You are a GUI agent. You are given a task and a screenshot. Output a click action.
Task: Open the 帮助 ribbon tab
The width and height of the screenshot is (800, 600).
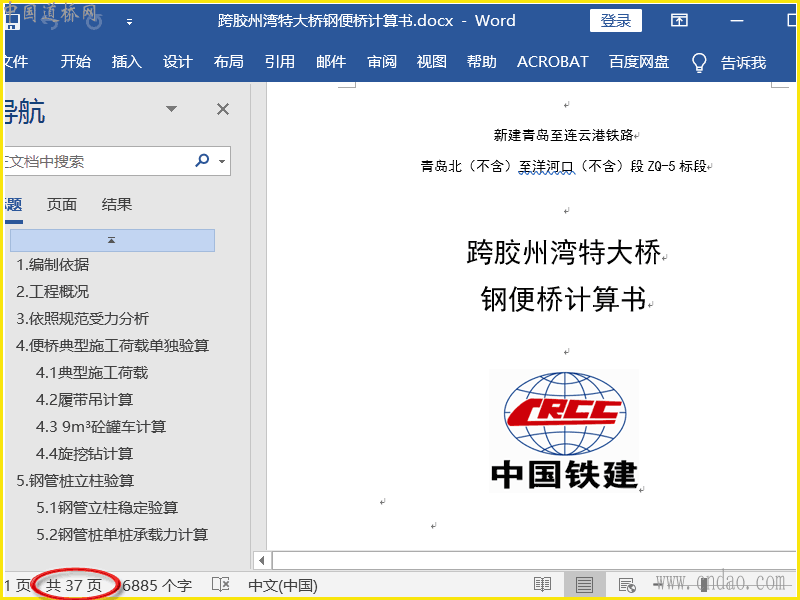(x=482, y=62)
